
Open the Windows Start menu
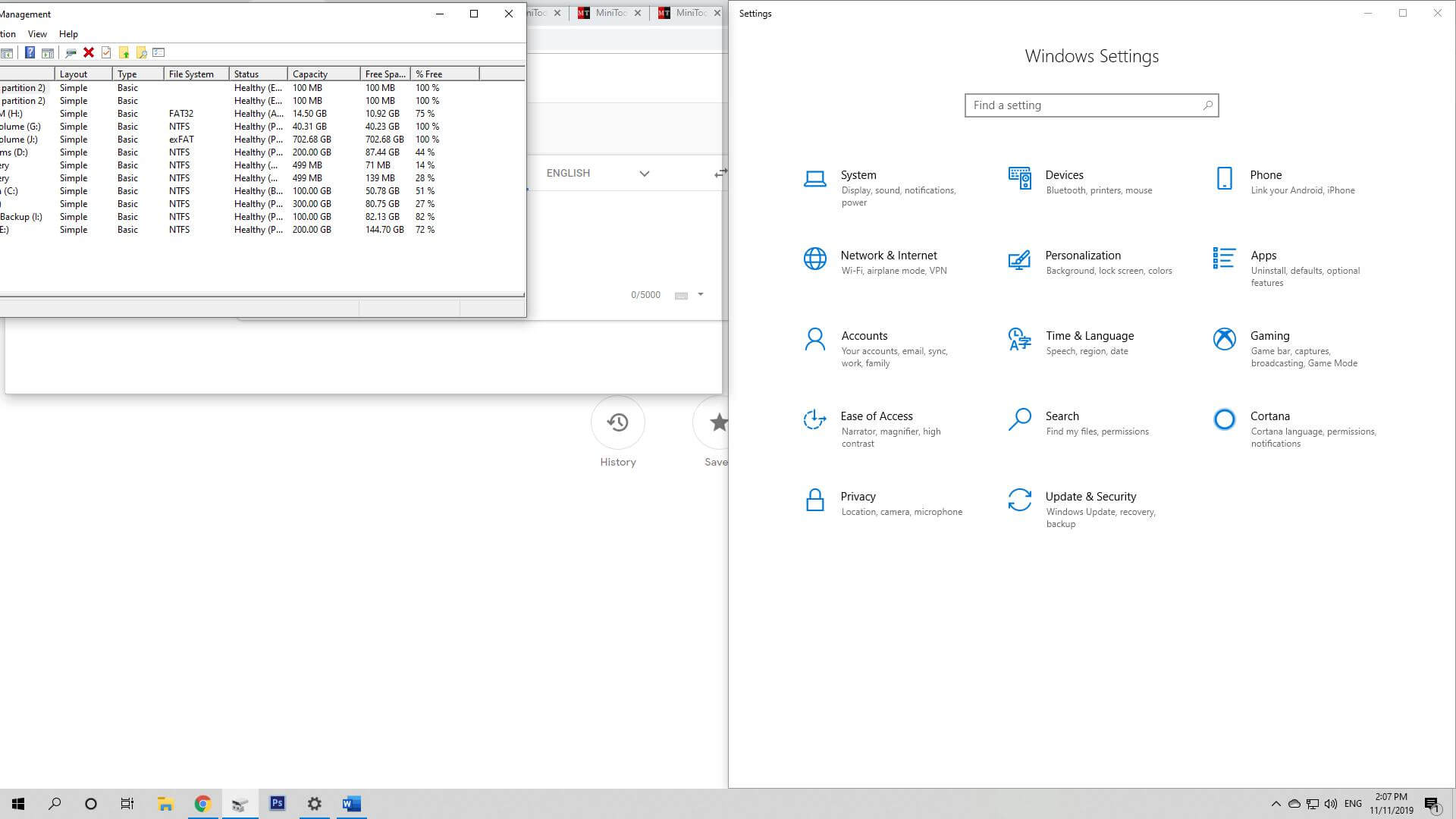[x=18, y=804]
